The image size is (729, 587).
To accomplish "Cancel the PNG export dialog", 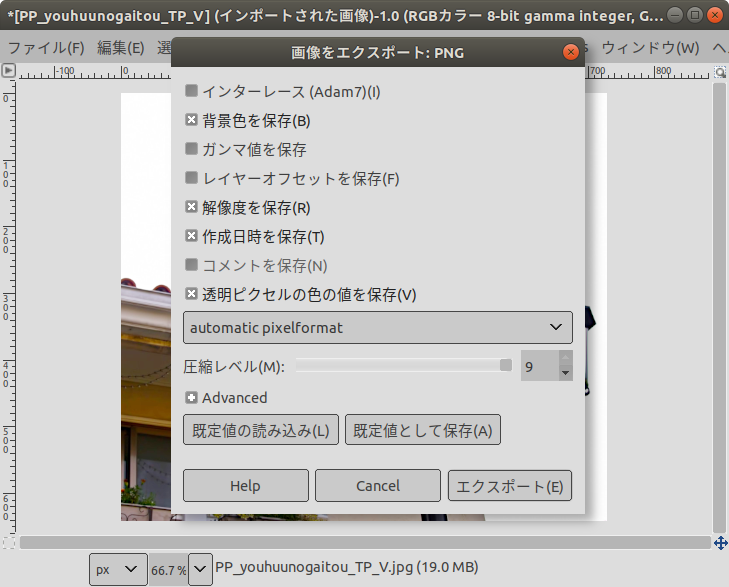I will tap(378, 486).
